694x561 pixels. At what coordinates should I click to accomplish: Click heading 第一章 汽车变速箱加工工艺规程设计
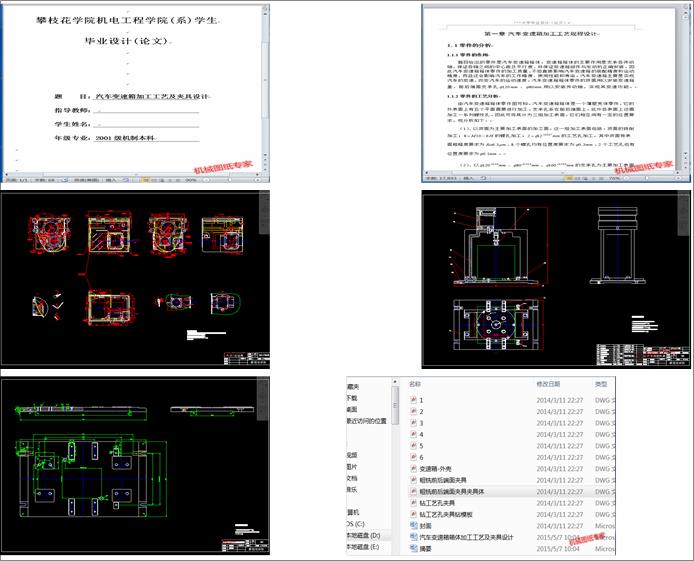pos(540,34)
